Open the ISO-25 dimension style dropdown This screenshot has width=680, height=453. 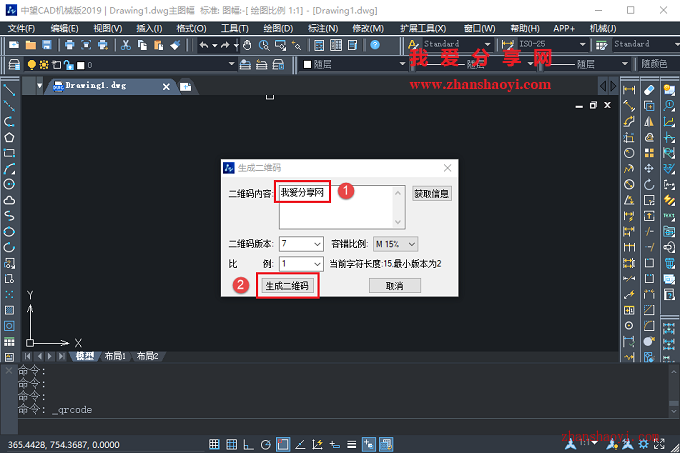[x=582, y=44]
